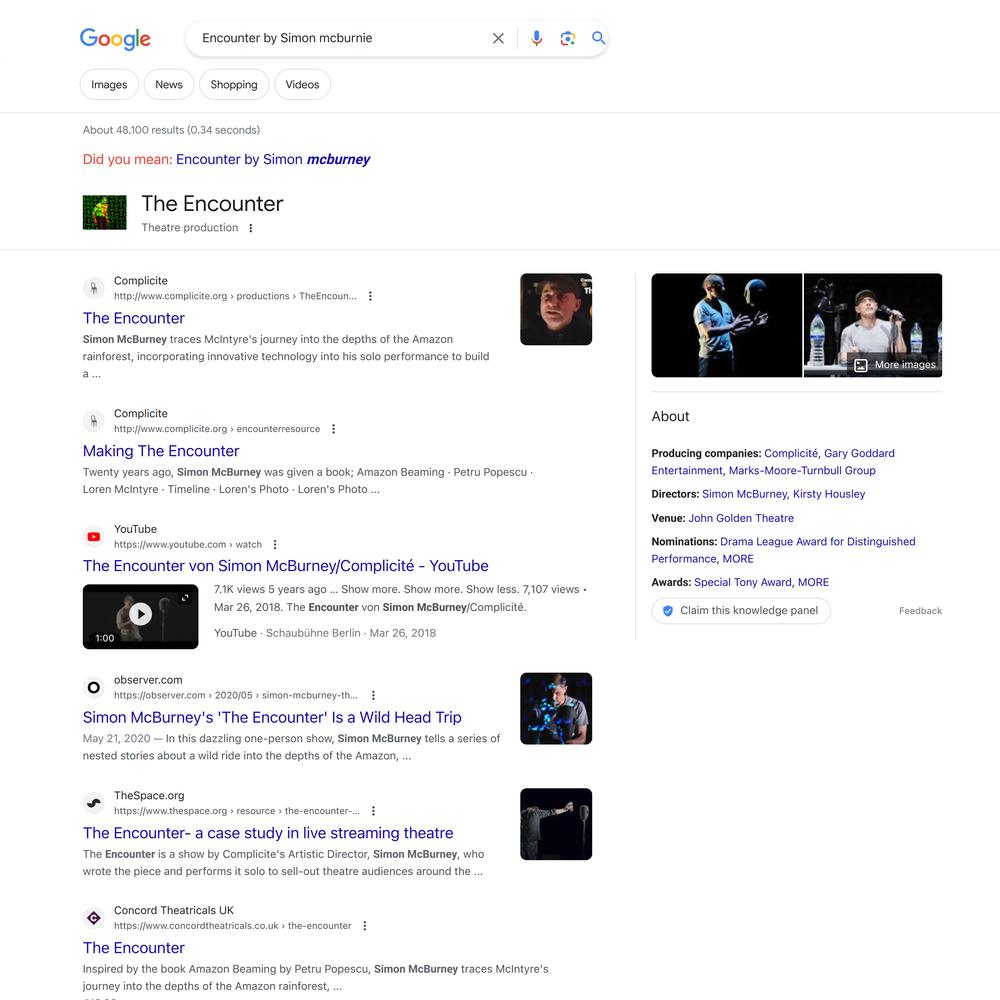Open director Kirsty Housley link
The image size is (1000, 1000).
click(x=829, y=494)
